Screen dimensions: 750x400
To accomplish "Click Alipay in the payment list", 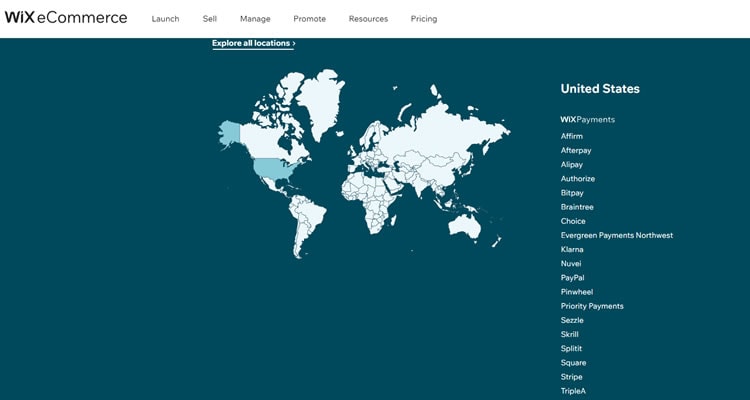I will pyautogui.click(x=572, y=165).
